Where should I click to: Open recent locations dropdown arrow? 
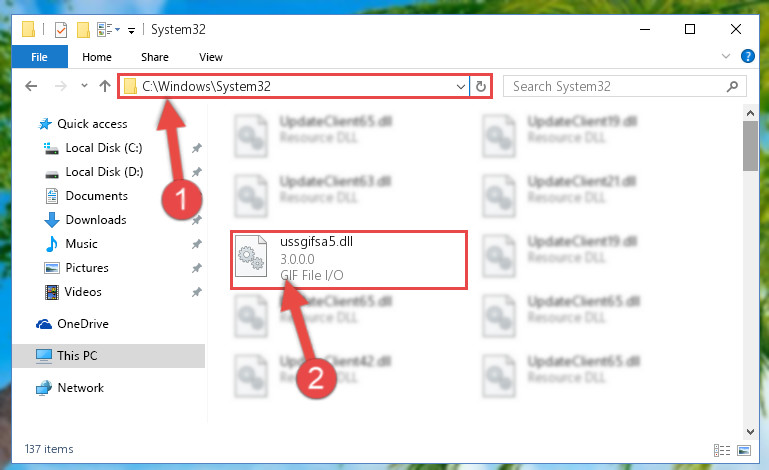pyautogui.click(x=84, y=86)
